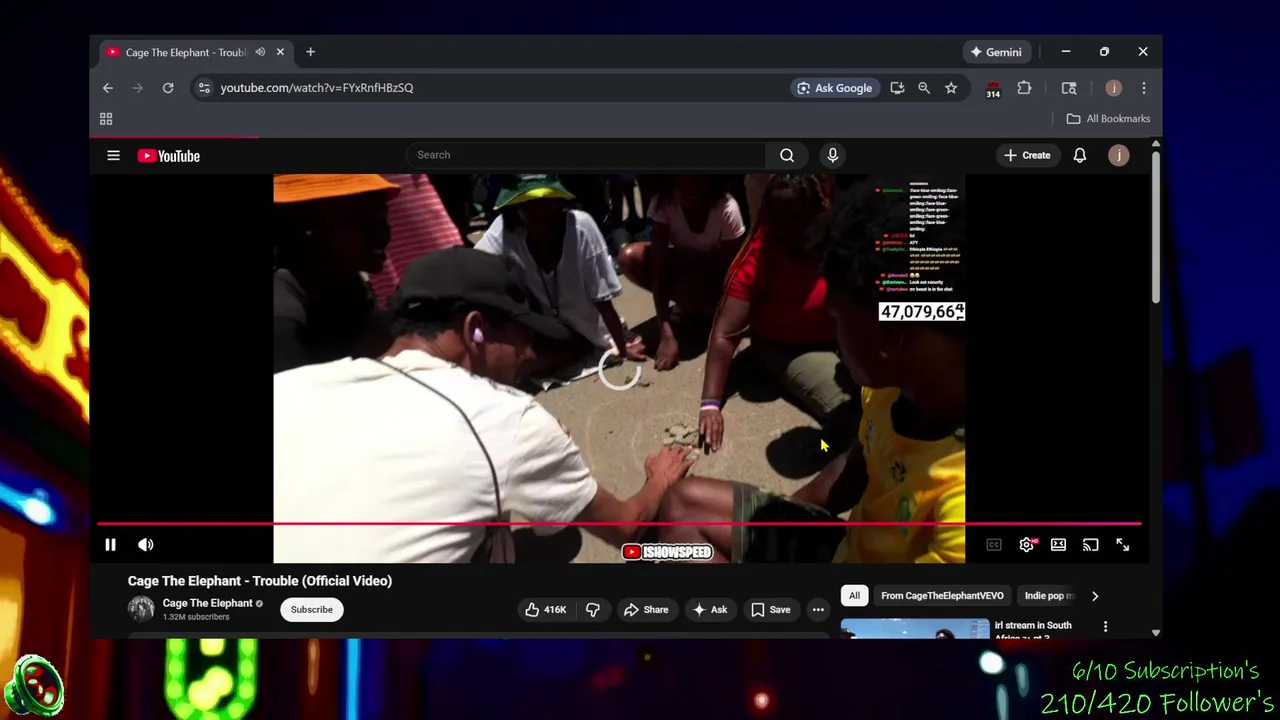Toggle closed captions on the player
Viewport: 1280px width, 720px height.
pyautogui.click(x=994, y=545)
